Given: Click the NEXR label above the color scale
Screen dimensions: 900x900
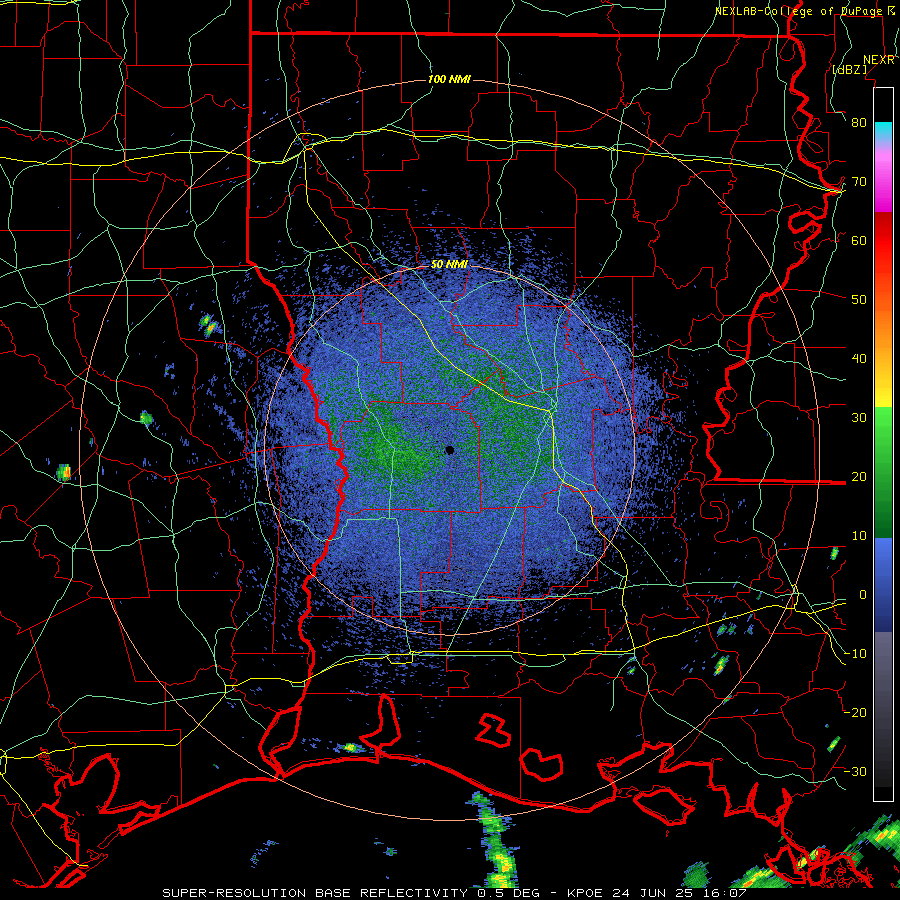Looking at the screenshot, I should (879, 60).
